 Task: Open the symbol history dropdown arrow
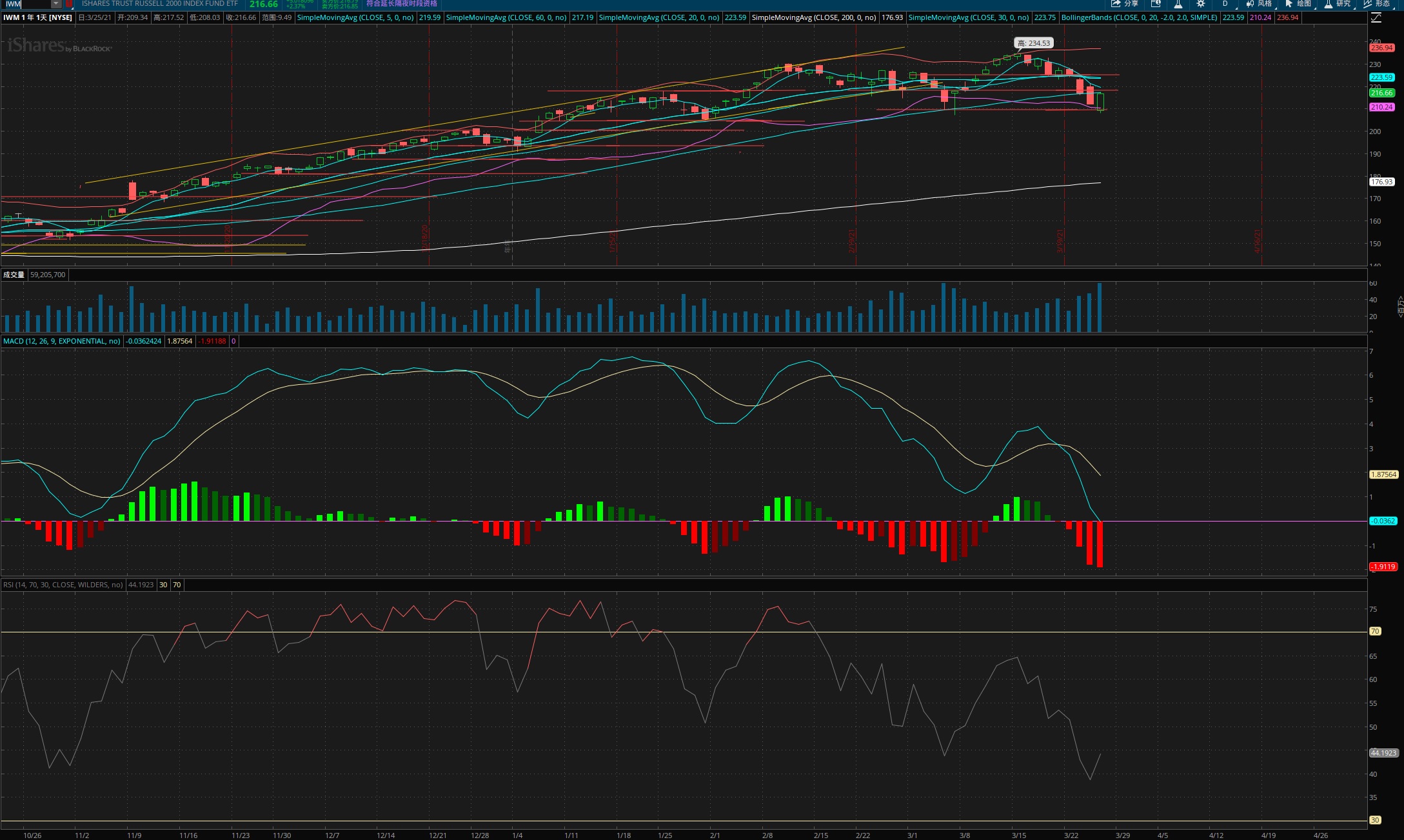point(56,4)
